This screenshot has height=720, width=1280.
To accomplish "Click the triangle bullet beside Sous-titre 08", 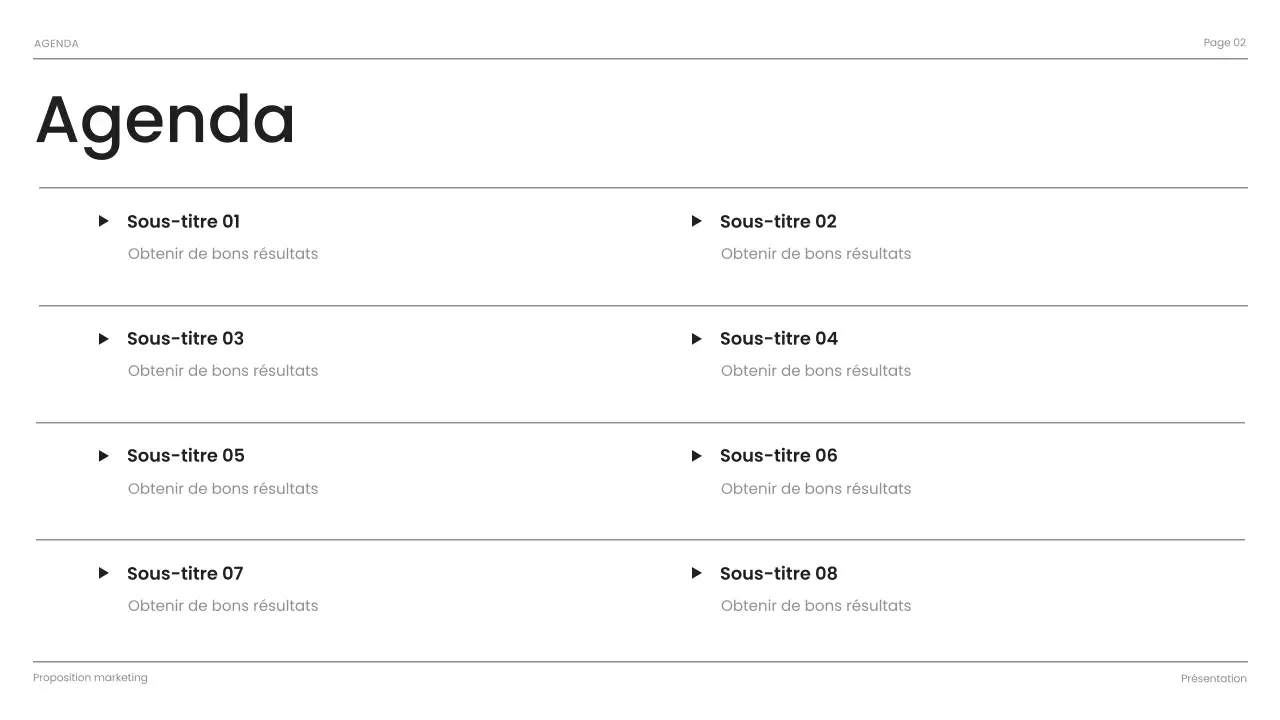I will [x=696, y=573].
